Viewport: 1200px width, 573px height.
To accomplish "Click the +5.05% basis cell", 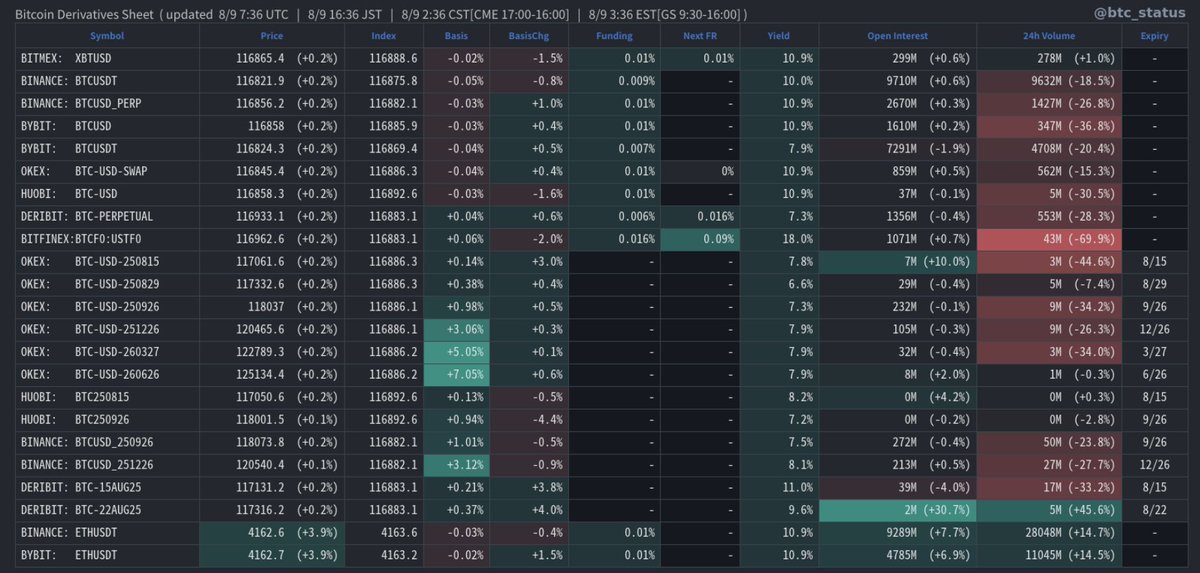I will pyautogui.click(x=456, y=352).
